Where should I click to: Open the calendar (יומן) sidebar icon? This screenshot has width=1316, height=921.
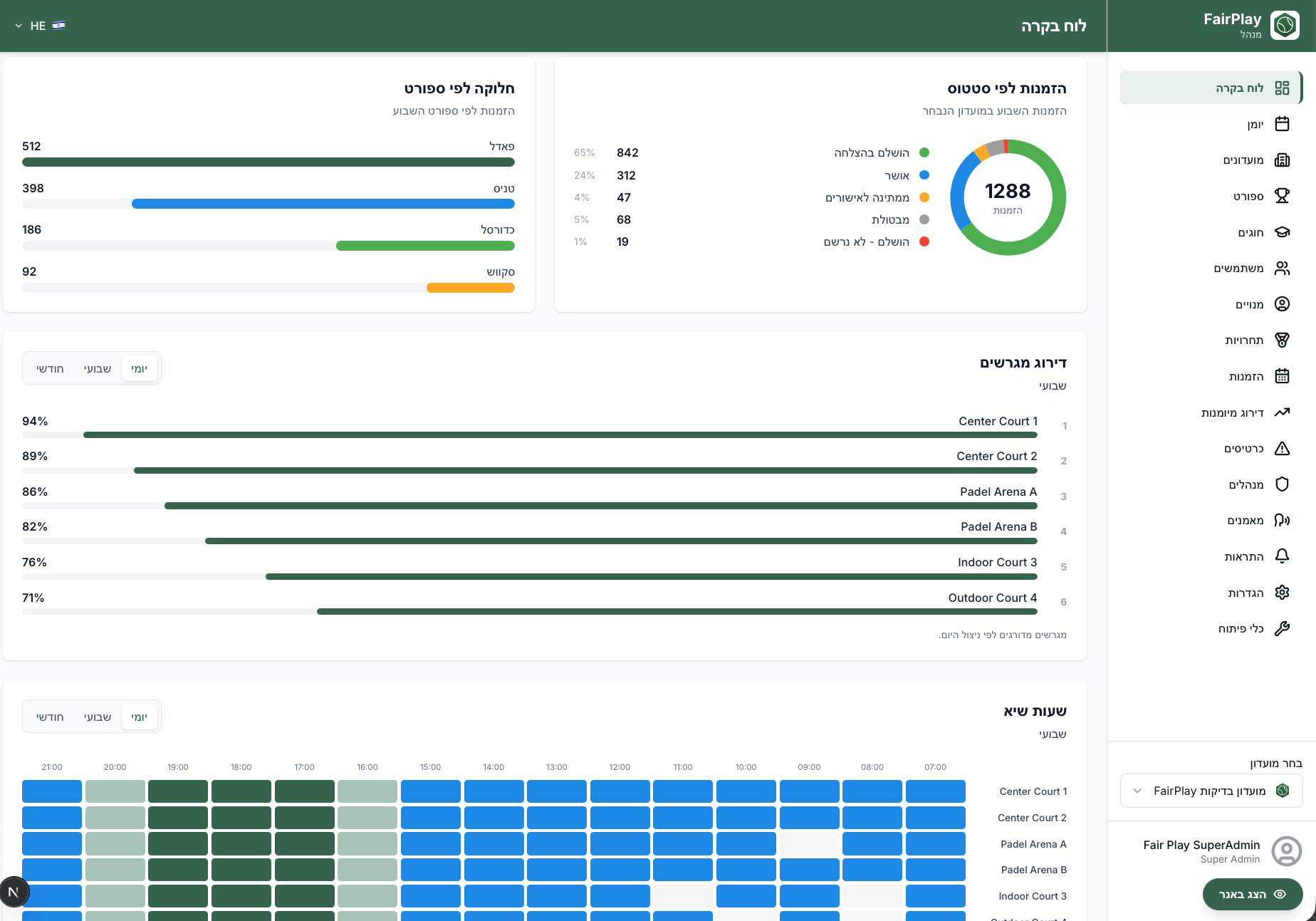pos(1282,124)
